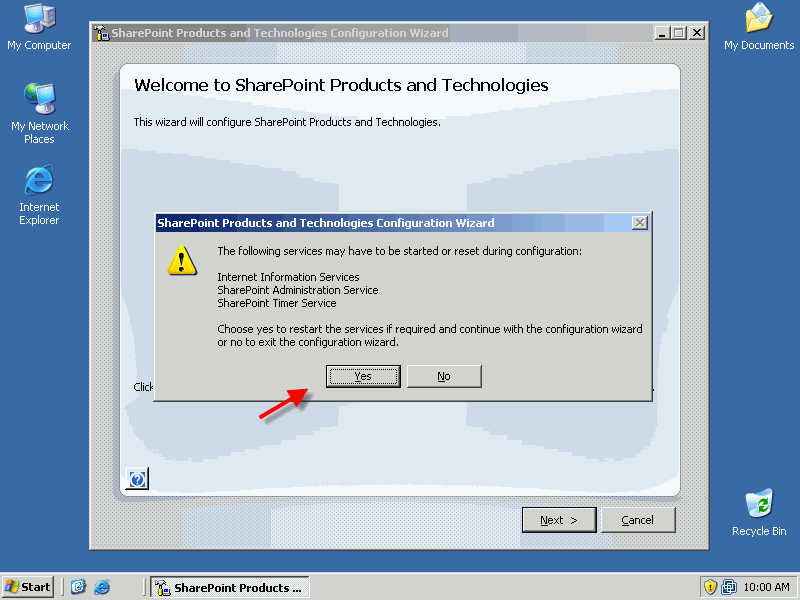Open the My Documents desktop icon

(x=759, y=28)
